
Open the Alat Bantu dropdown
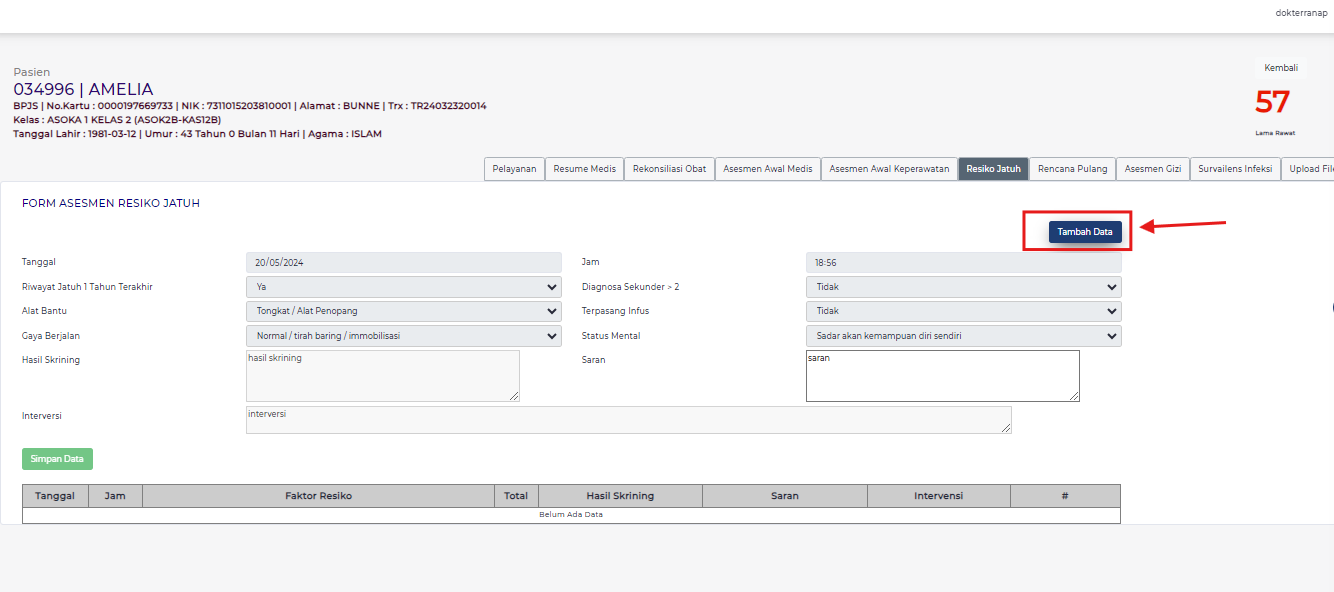pos(403,311)
